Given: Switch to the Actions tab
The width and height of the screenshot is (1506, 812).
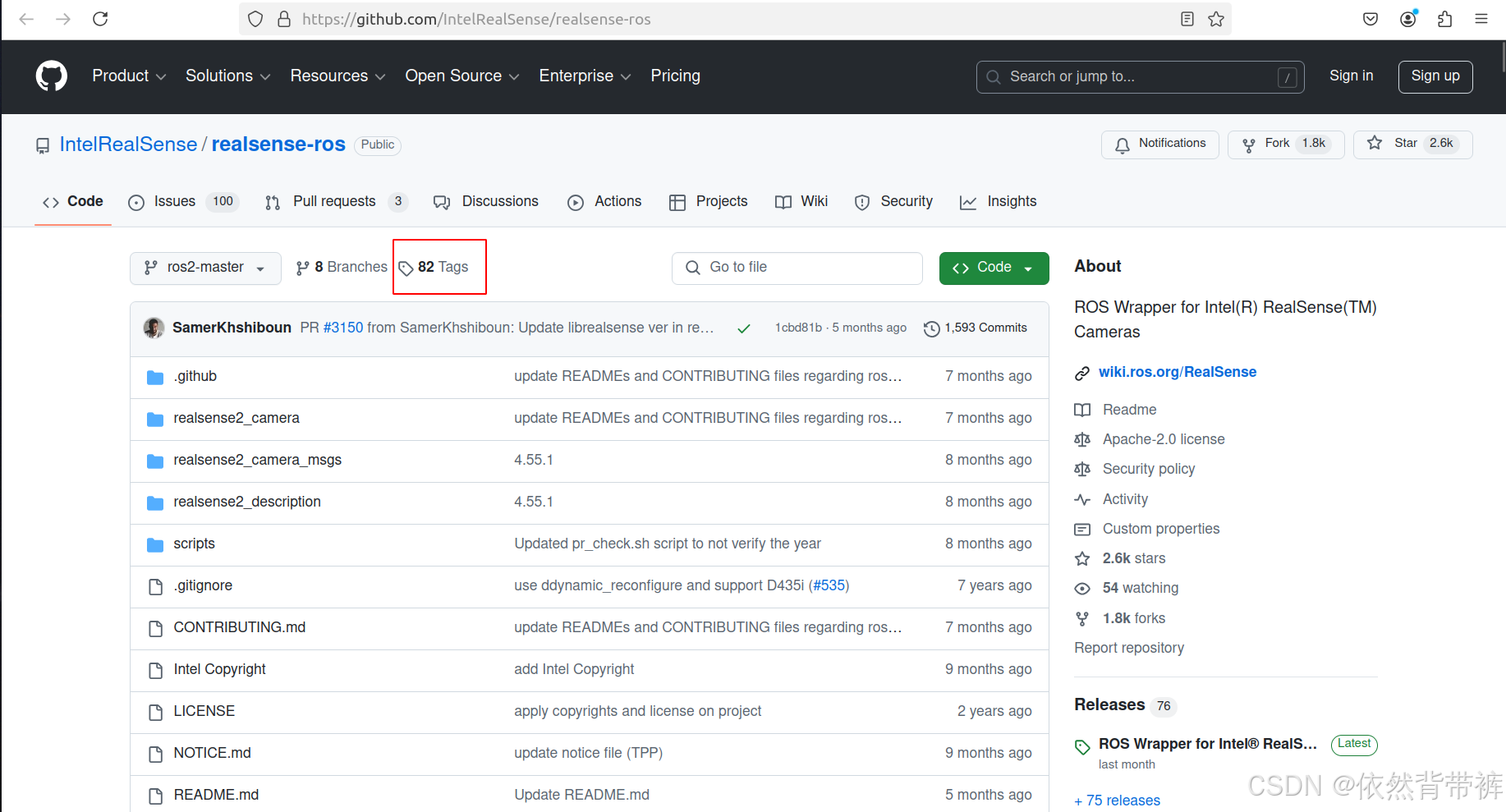Looking at the screenshot, I should (604, 202).
